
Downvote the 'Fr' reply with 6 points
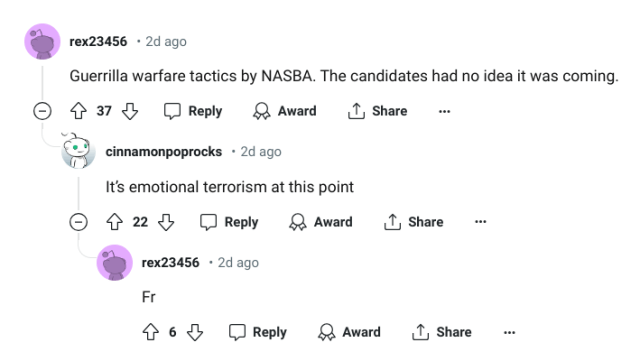tap(195, 332)
